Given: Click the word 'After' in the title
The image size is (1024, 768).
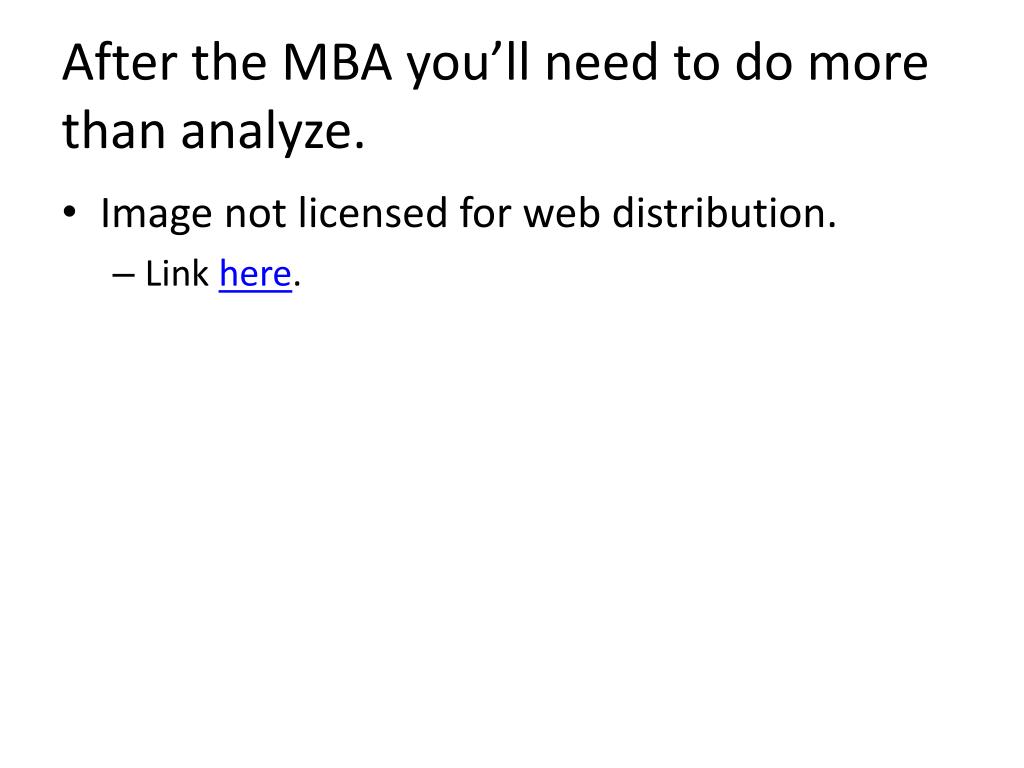Looking at the screenshot, I should [x=120, y=61].
